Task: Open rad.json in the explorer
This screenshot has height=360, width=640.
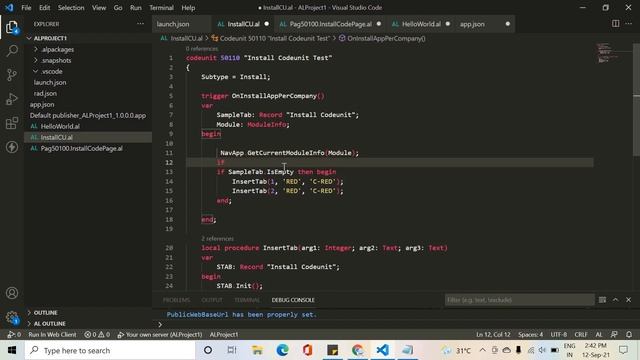Action: point(45,93)
